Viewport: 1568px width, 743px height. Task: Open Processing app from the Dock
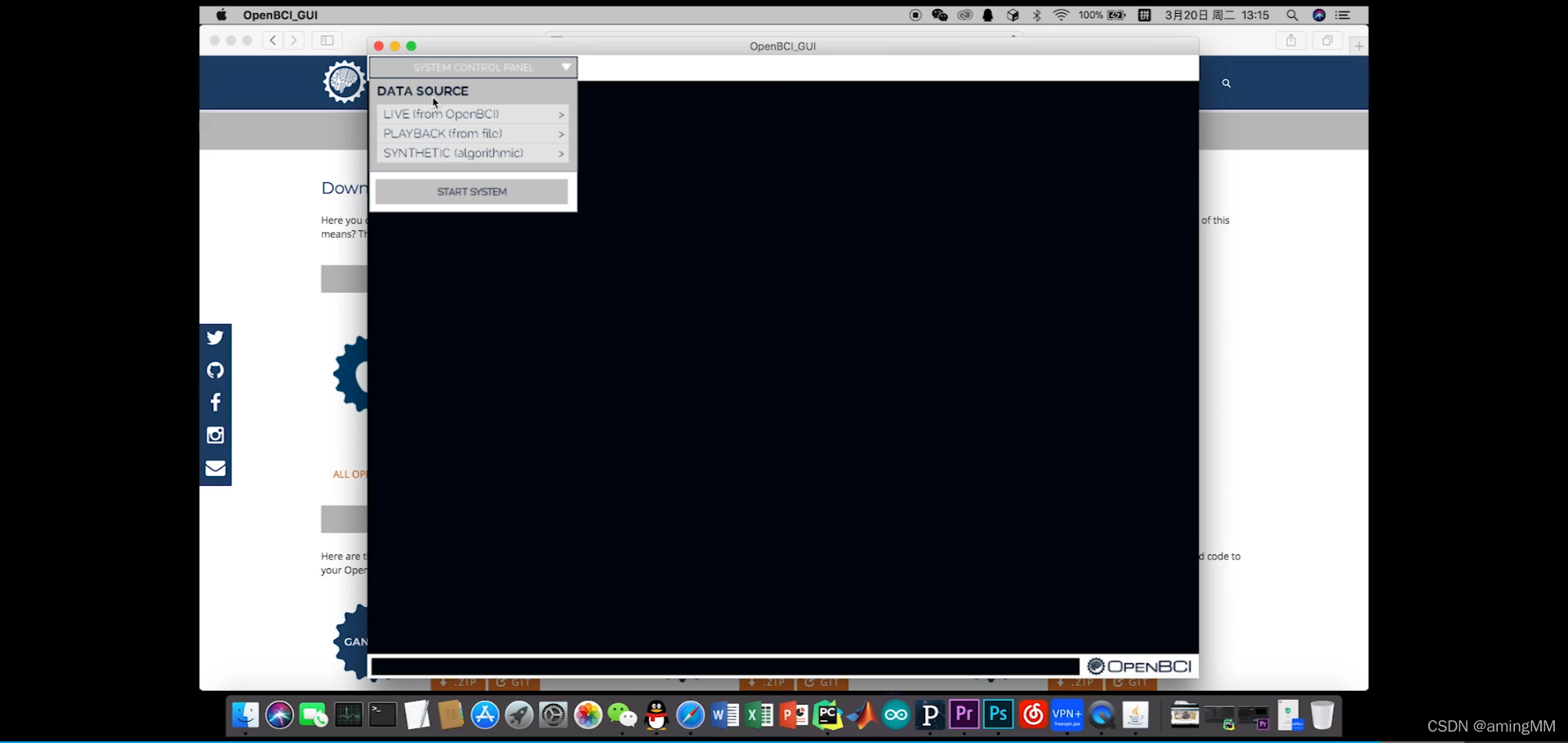[930, 716]
